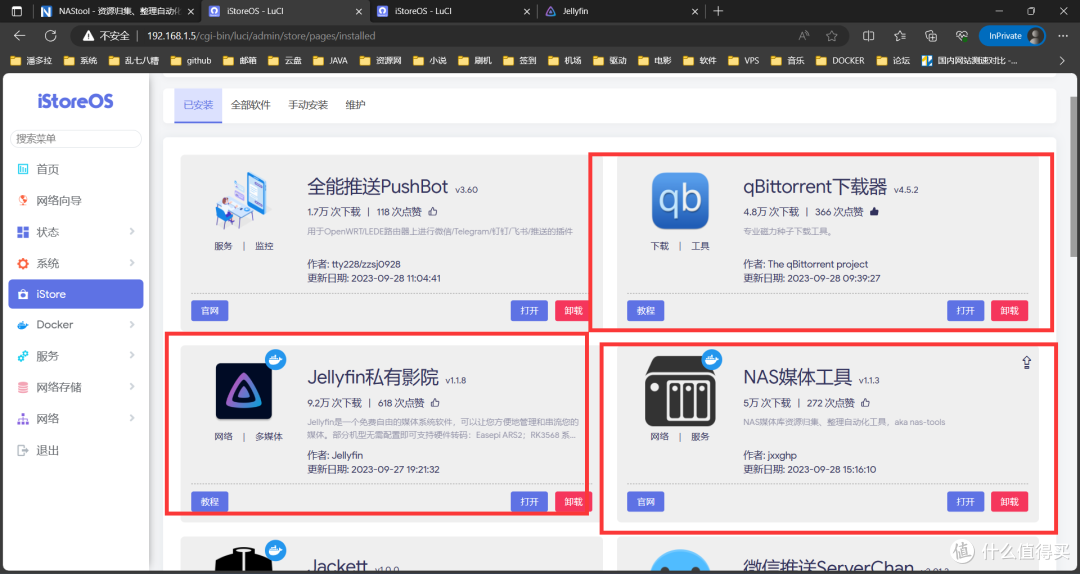Click the thumbs-up icon on qBittorrent card
Image resolution: width=1080 pixels, height=574 pixels.
click(x=874, y=211)
